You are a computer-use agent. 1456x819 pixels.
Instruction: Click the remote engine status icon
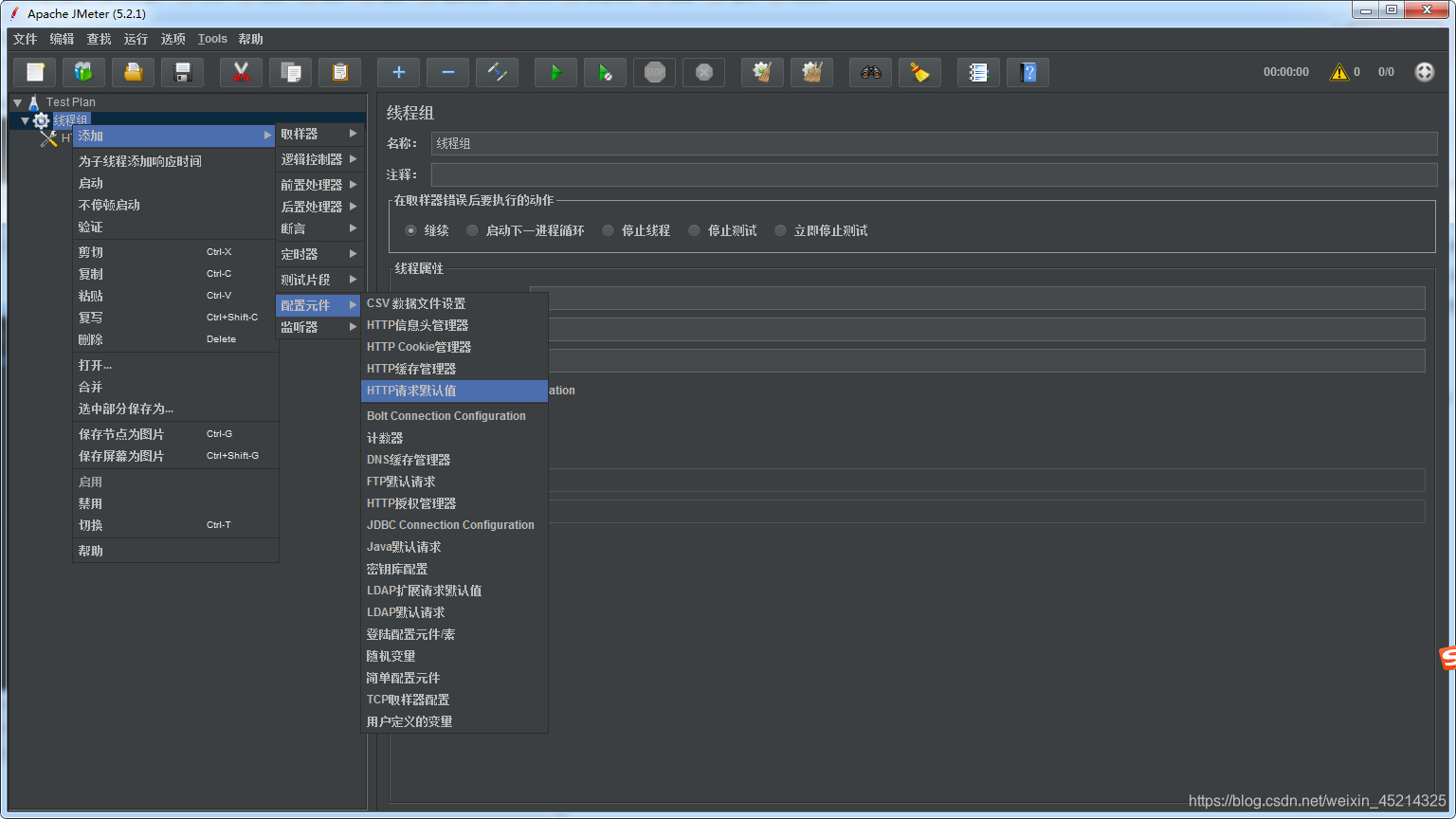point(1424,72)
